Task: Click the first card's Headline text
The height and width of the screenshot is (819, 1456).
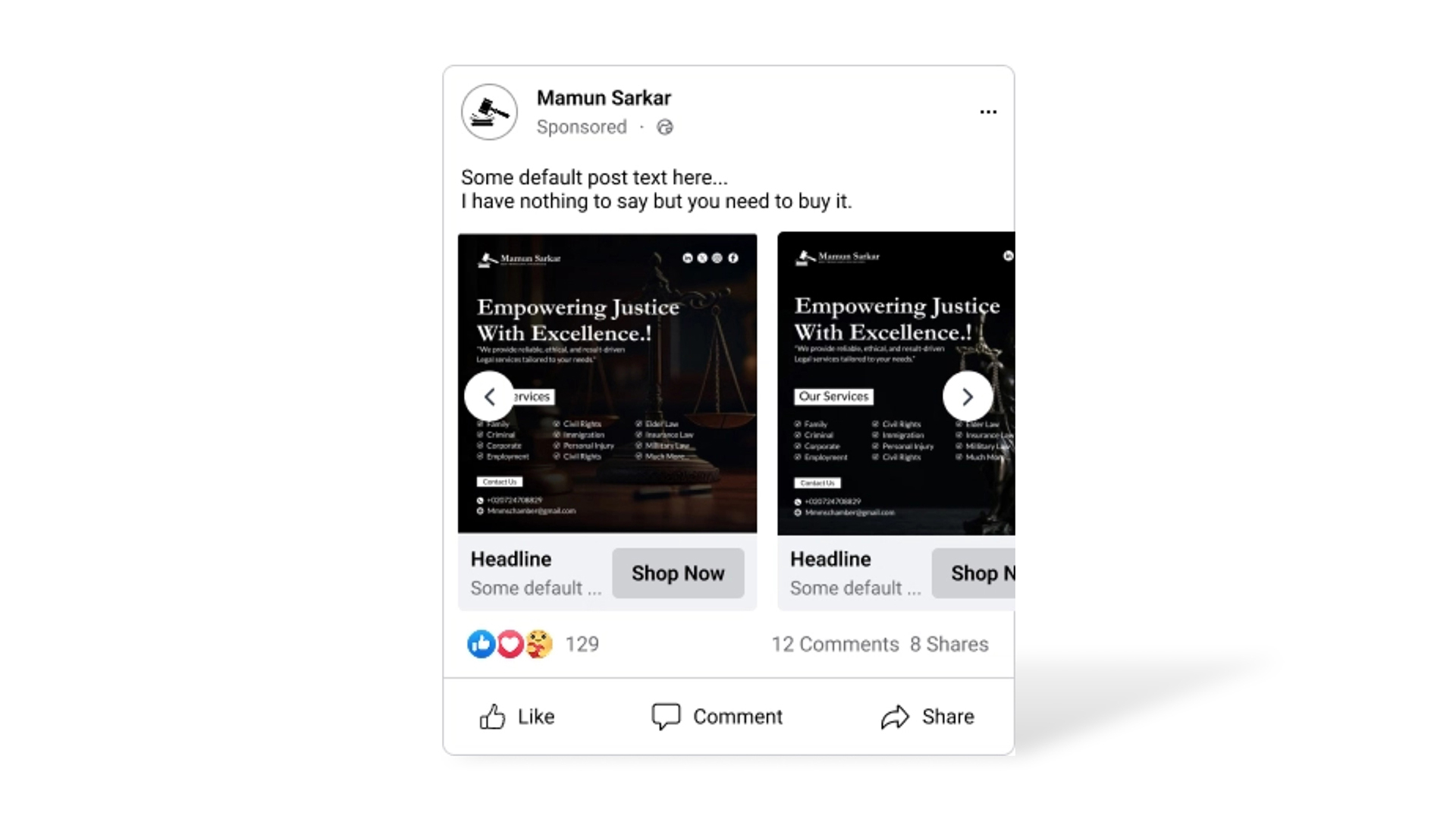Action: point(511,560)
